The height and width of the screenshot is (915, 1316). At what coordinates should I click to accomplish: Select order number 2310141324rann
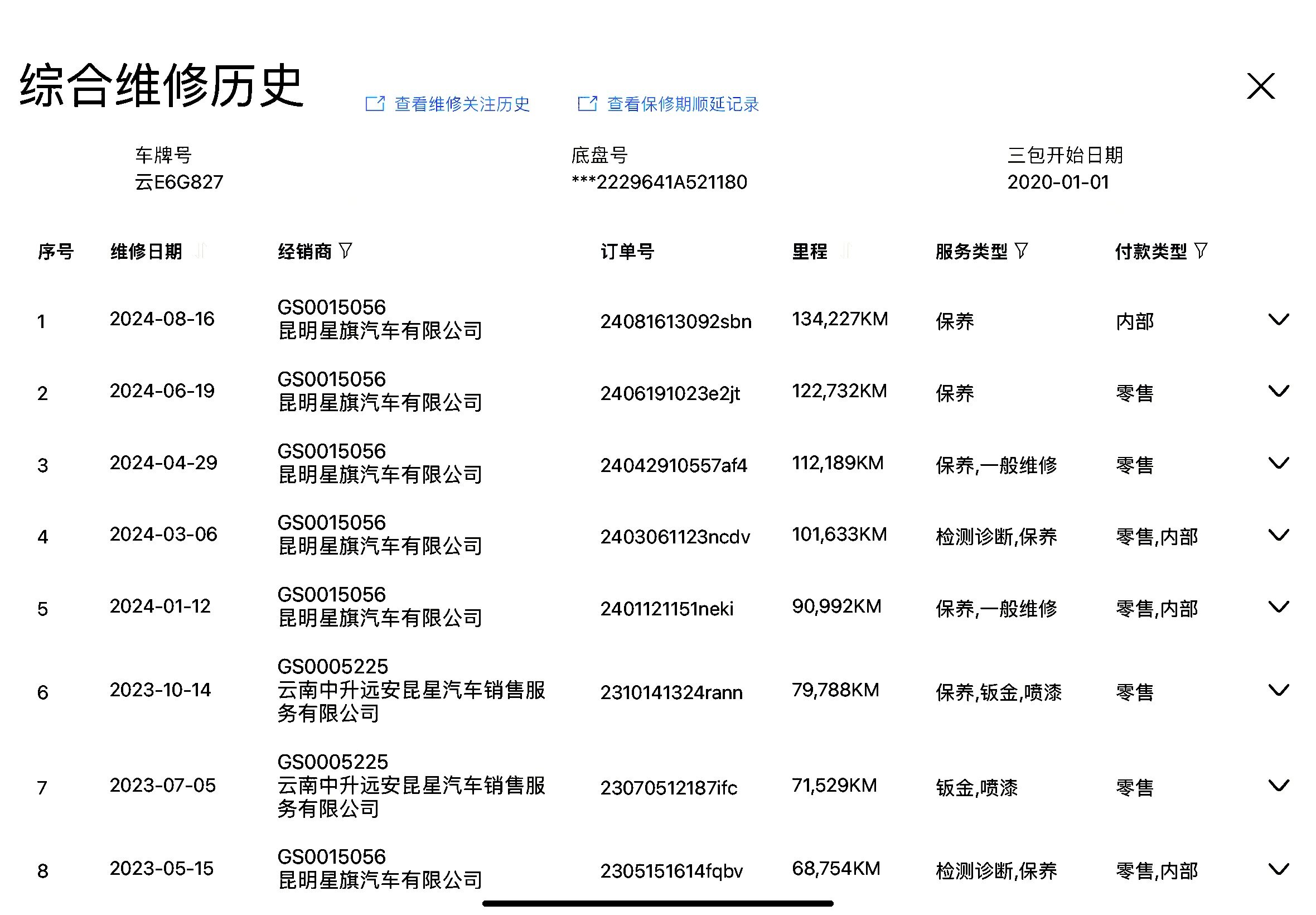click(x=671, y=692)
